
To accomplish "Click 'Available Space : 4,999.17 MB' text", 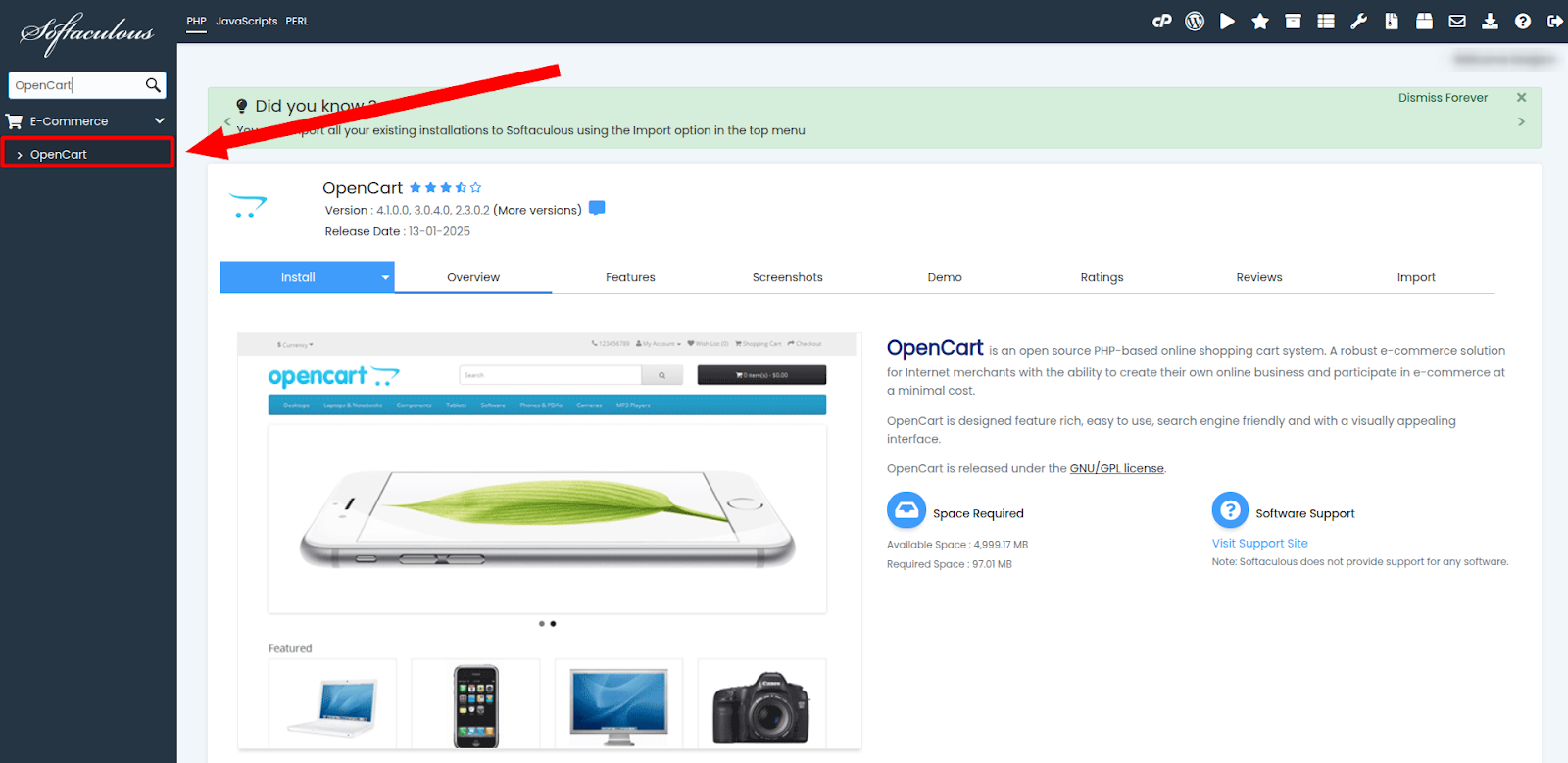I will click(957, 545).
